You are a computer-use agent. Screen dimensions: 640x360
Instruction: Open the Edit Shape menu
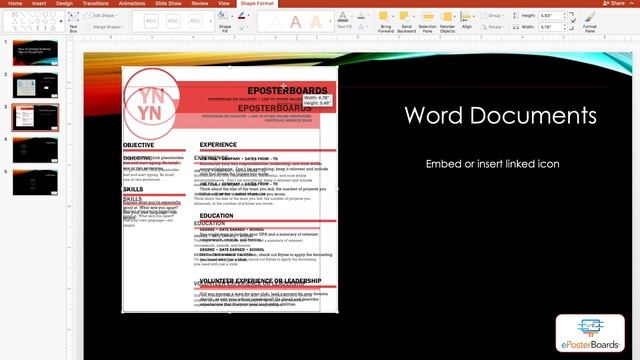pos(102,16)
